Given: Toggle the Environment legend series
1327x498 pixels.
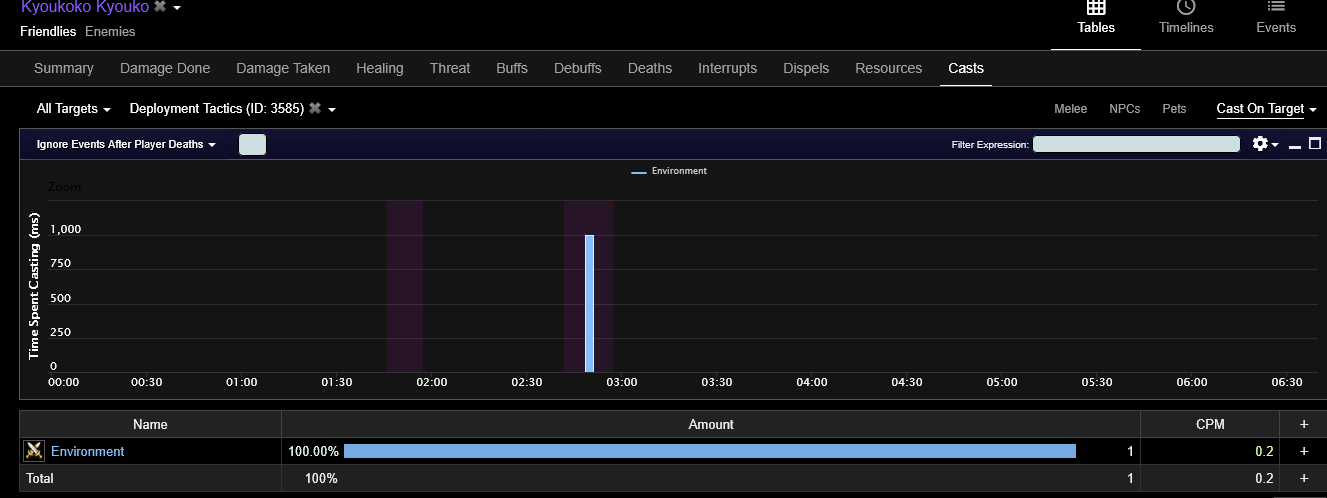Looking at the screenshot, I should point(669,171).
